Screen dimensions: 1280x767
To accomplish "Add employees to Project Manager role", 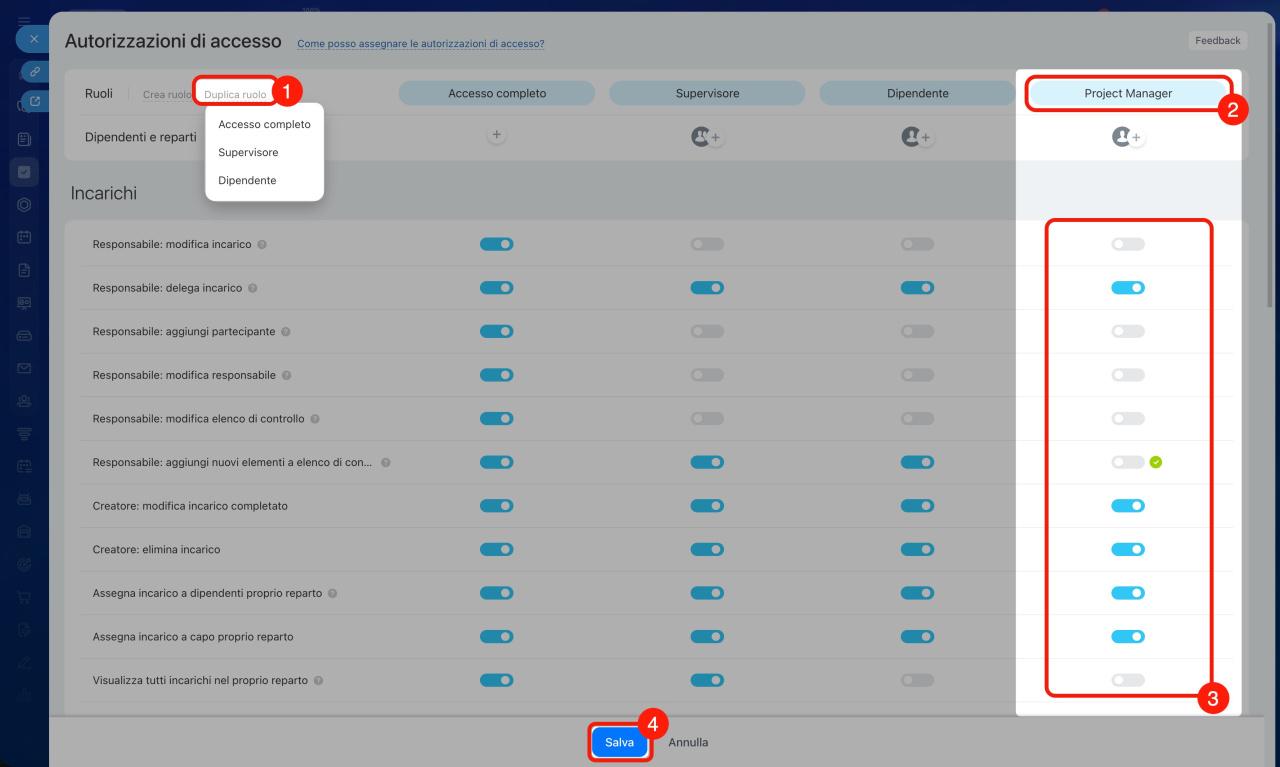I will [x=1128, y=137].
